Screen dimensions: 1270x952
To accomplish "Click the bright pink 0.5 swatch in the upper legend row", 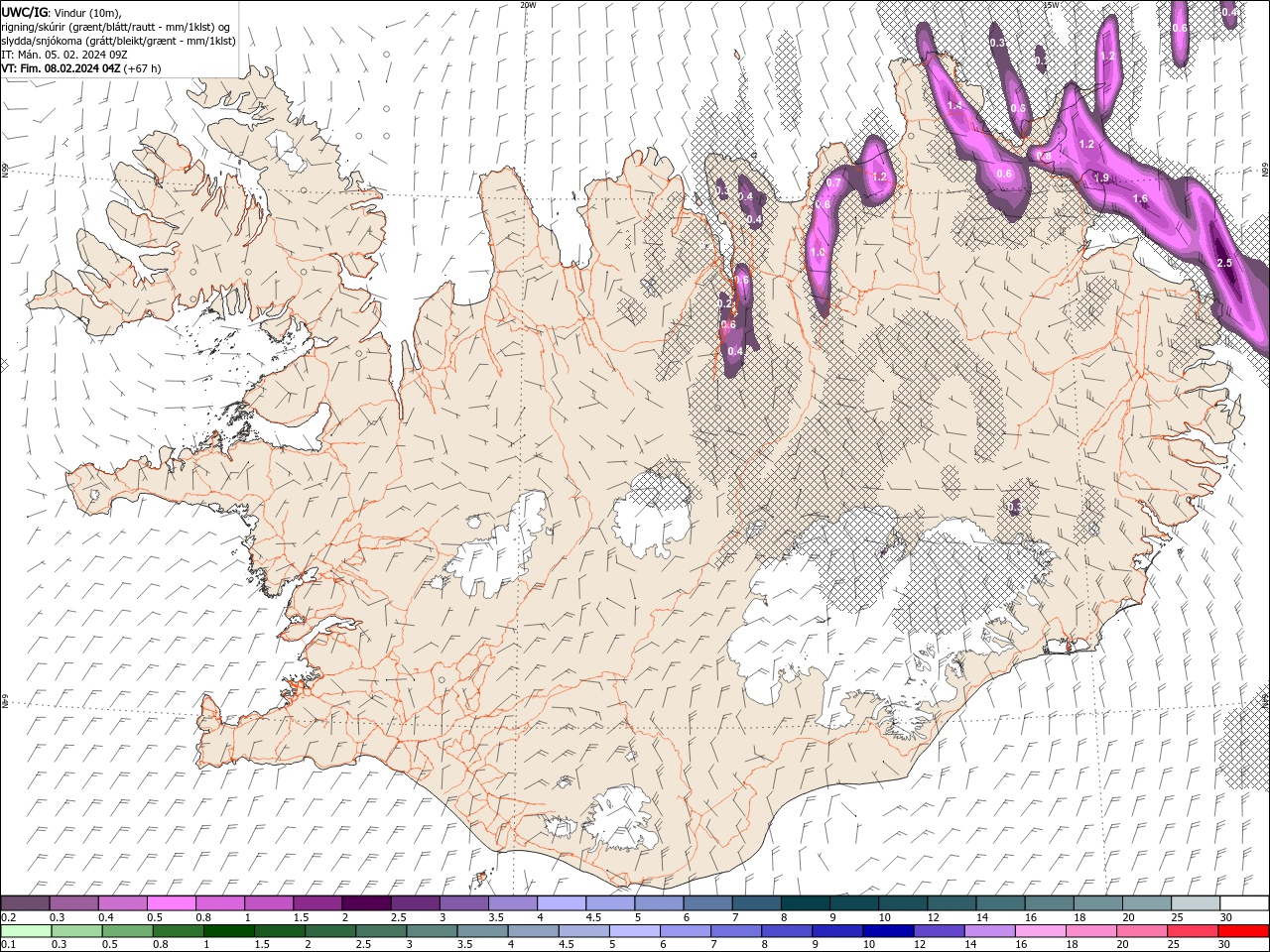I will click(x=171, y=903).
